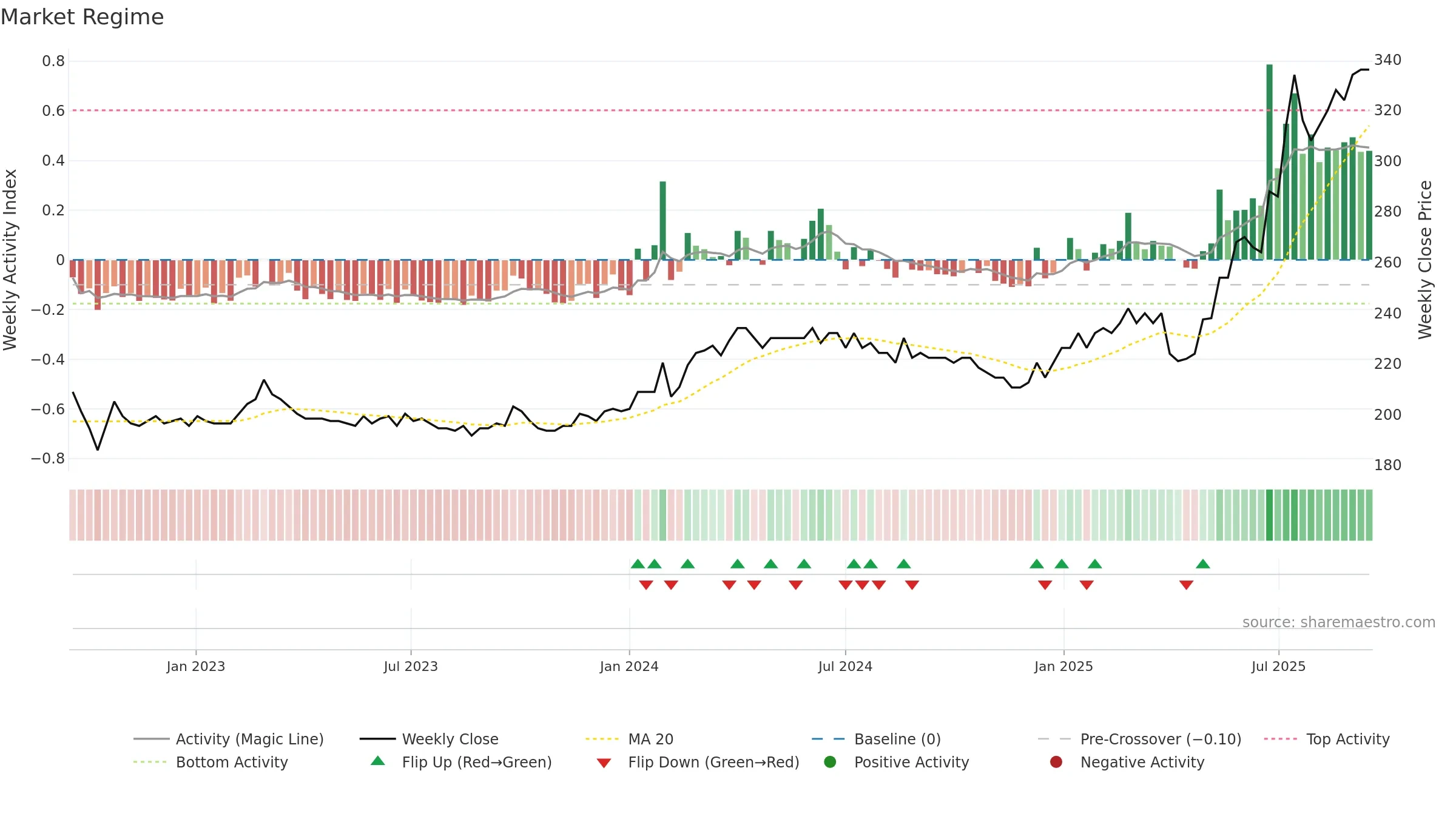Click the red Flip Down triangle legend icon
This screenshot has width=1456, height=819.
pos(604,763)
